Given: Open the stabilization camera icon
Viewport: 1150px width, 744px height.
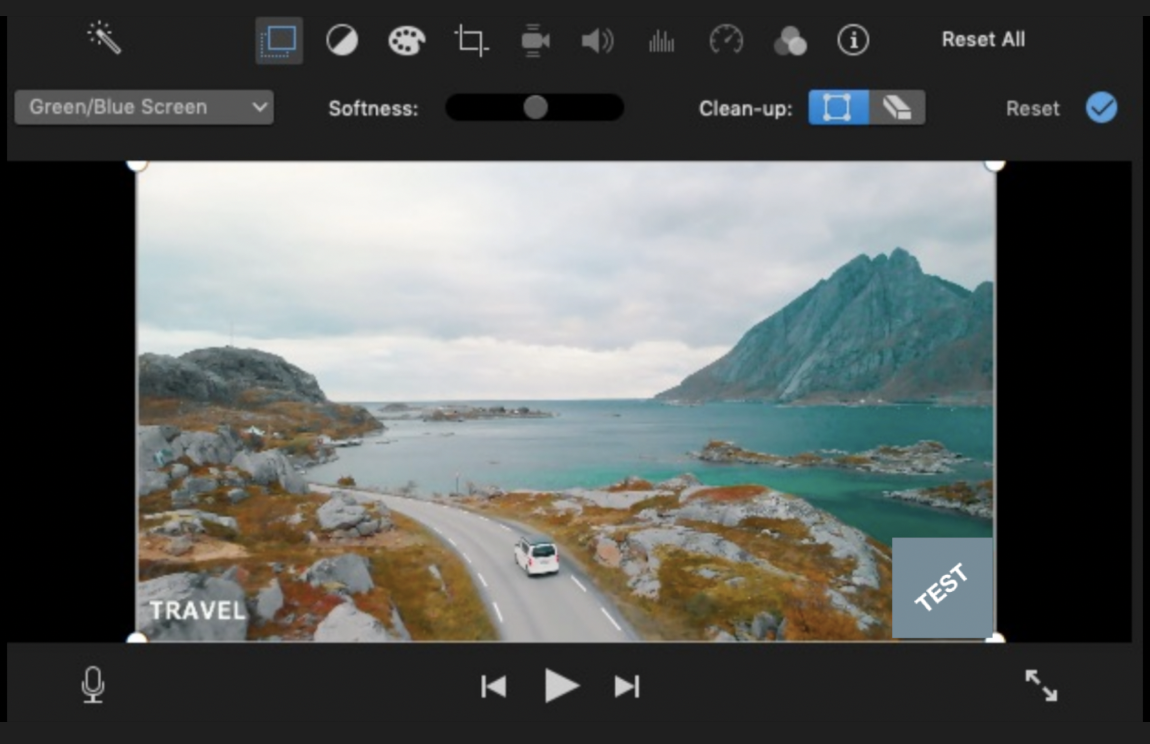Looking at the screenshot, I should tap(535, 40).
